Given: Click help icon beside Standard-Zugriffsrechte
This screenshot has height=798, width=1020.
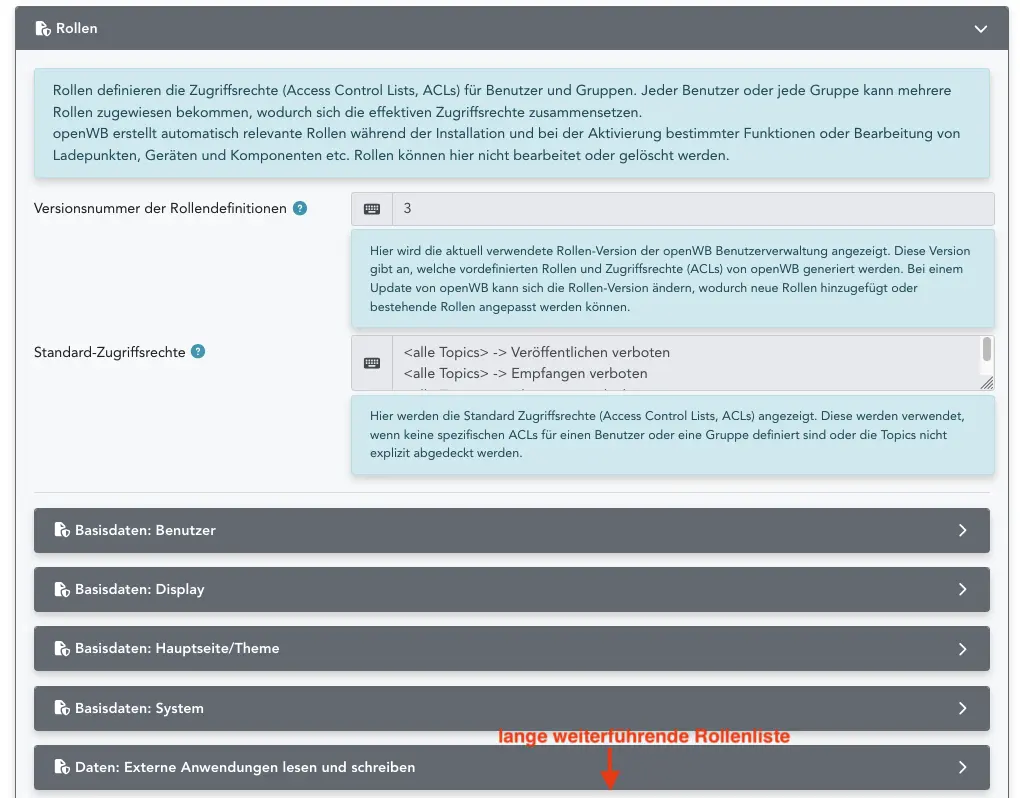Looking at the screenshot, I should click(x=198, y=352).
